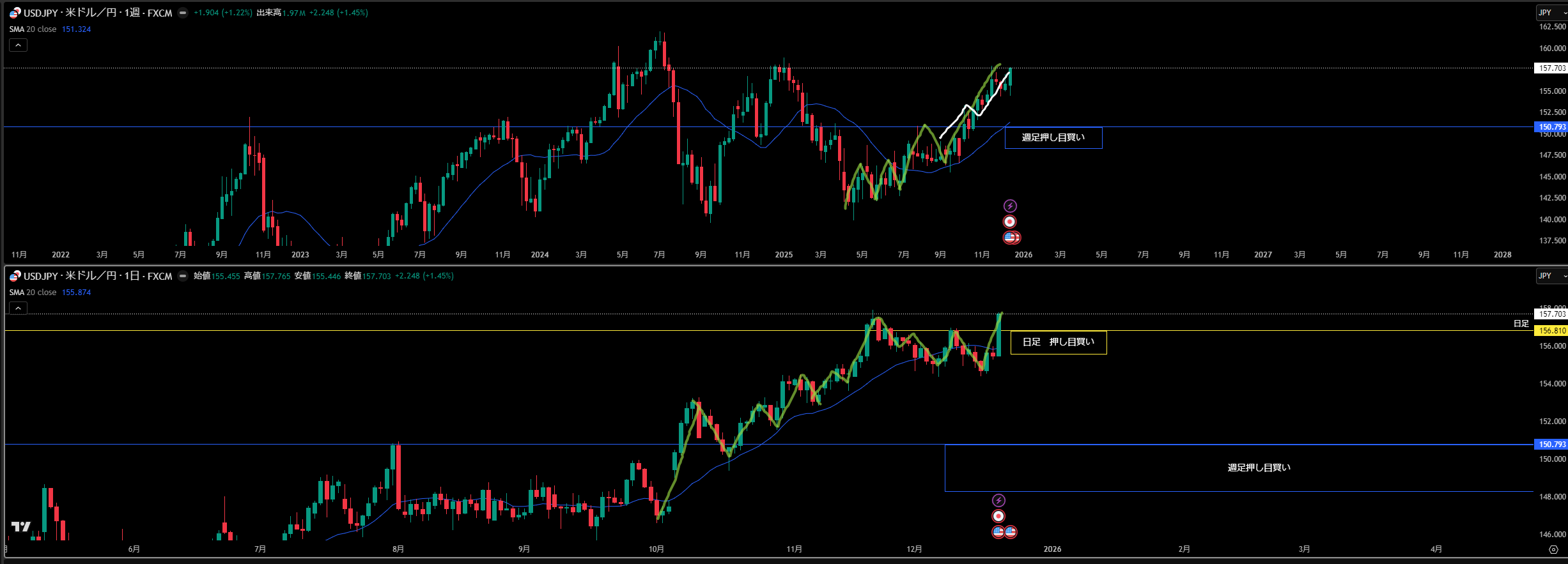Open the JPY currency dropdown on daily chart
The height and width of the screenshot is (564, 1568).
1551,276
